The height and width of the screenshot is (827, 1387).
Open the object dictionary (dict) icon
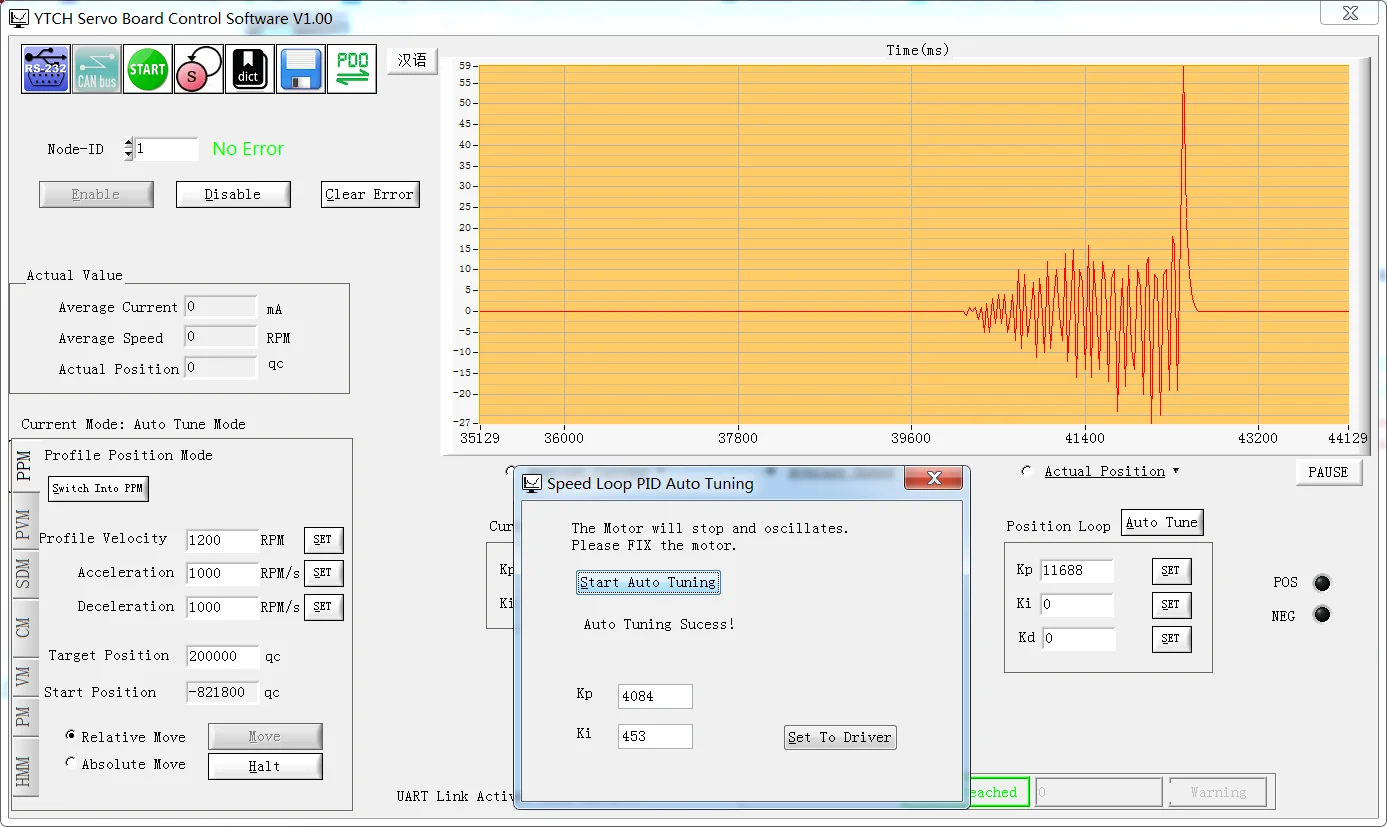[250, 69]
